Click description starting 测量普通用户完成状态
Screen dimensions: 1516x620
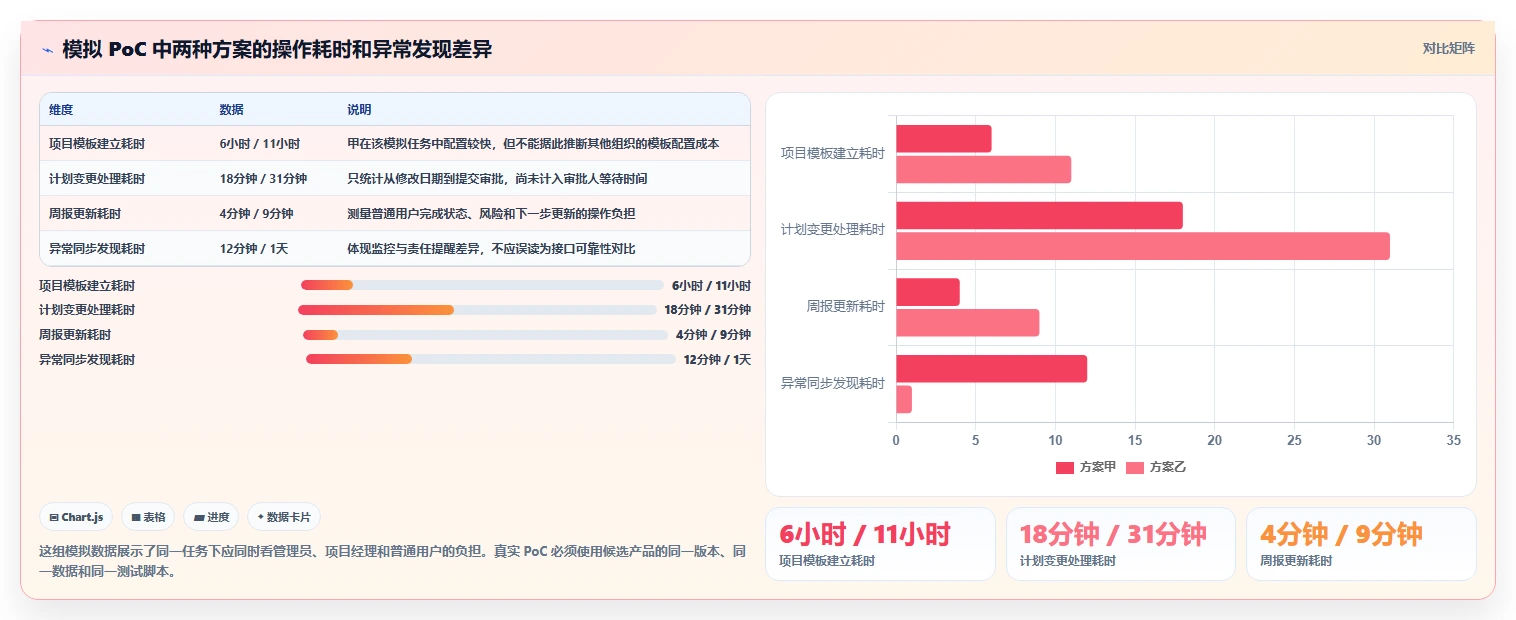pyautogui.click(x=491, y=214)
